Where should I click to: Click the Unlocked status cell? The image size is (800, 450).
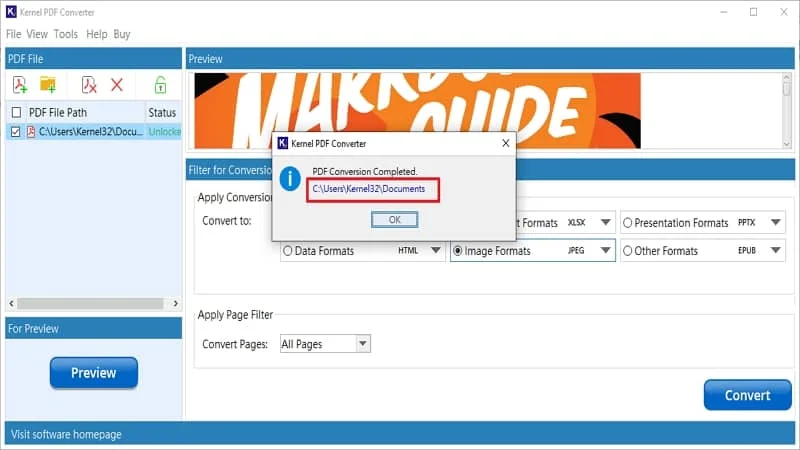pos(164,132)
